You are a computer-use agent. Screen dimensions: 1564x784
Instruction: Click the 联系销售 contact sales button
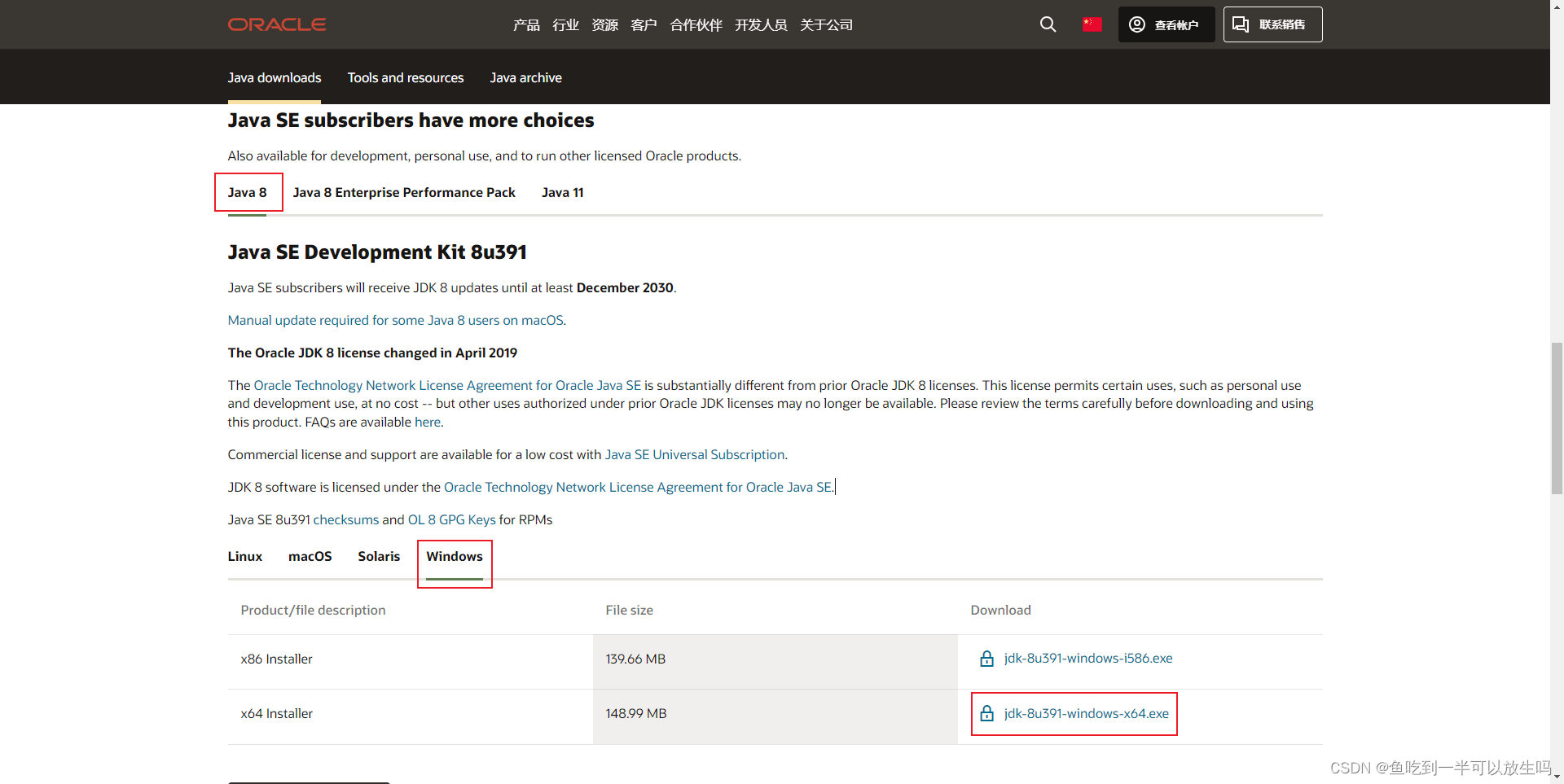[1272, 24]
